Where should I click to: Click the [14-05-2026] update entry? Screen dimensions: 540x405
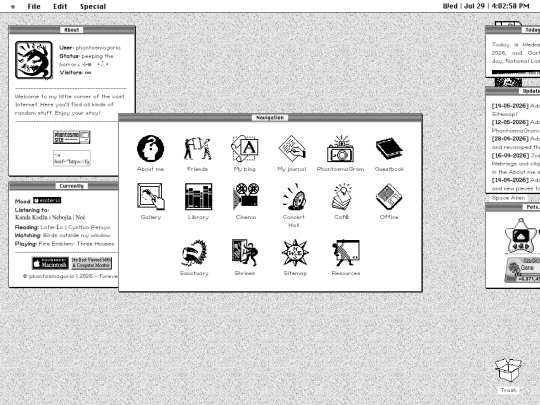click(x=516, y=110)
